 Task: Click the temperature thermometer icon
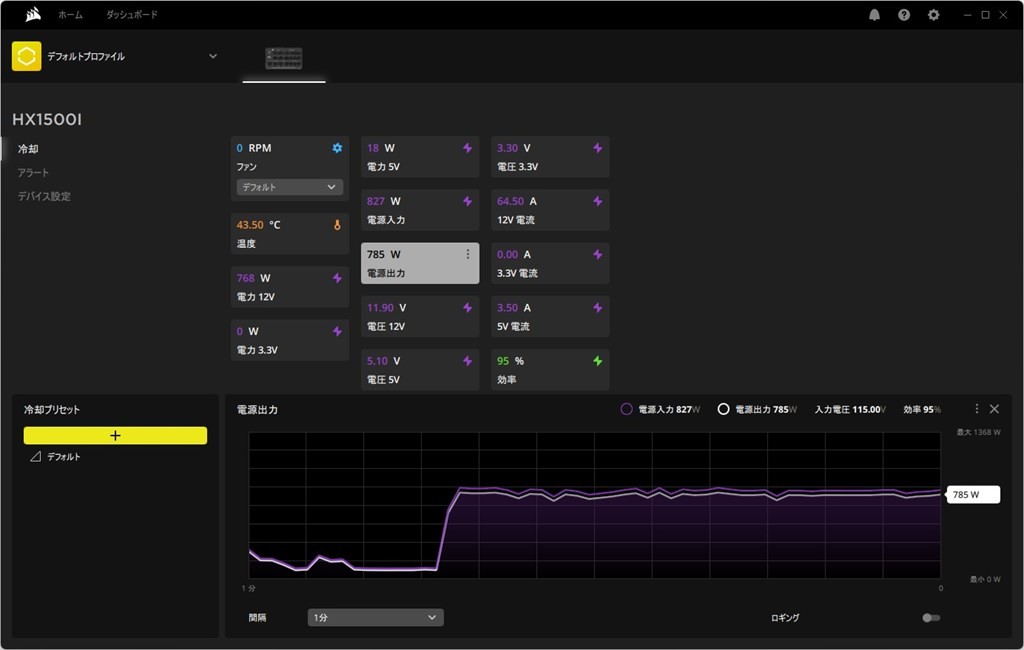(337, 225)
